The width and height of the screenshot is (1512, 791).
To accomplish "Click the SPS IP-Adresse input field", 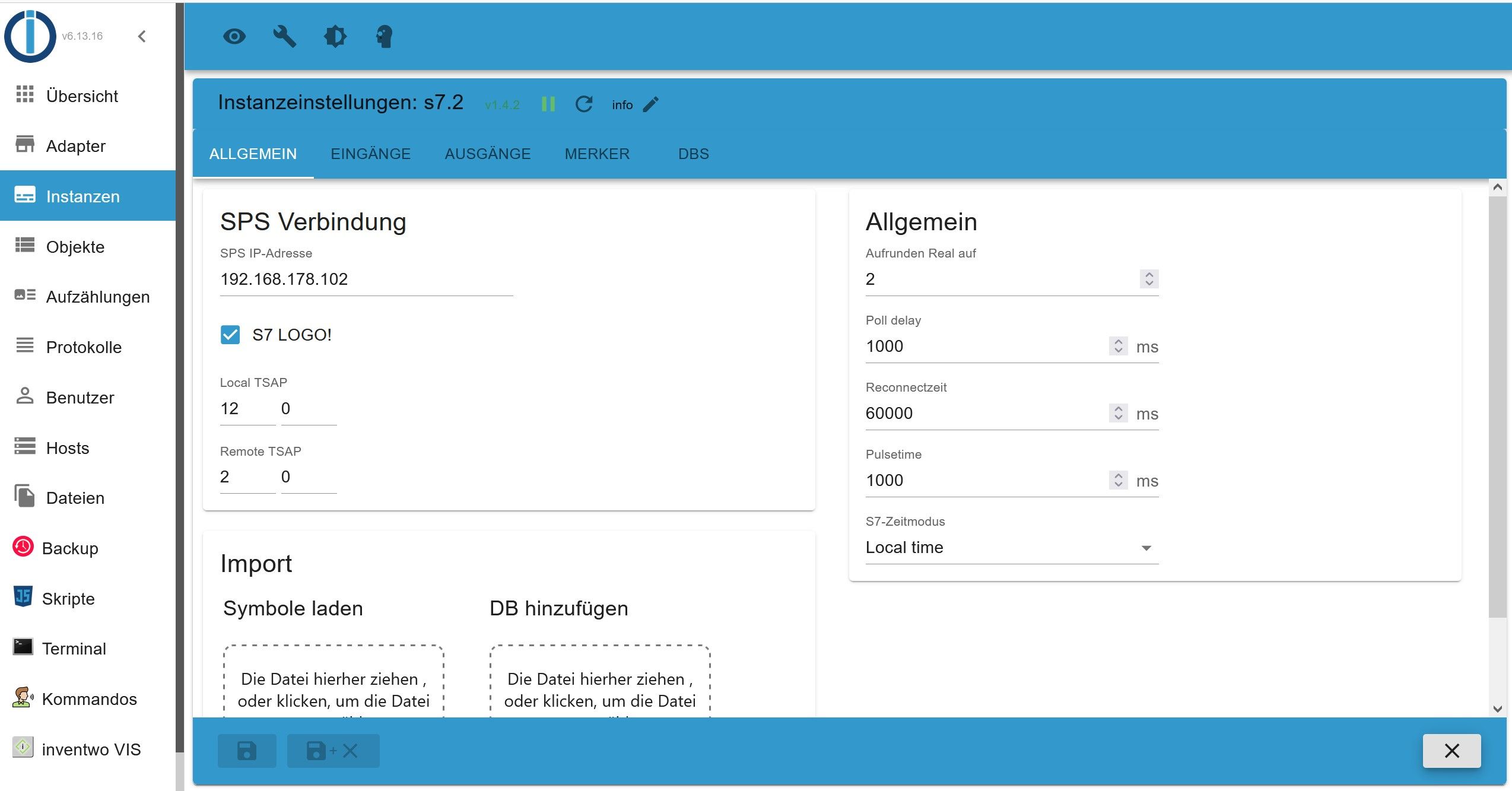I will click(366, 279).
